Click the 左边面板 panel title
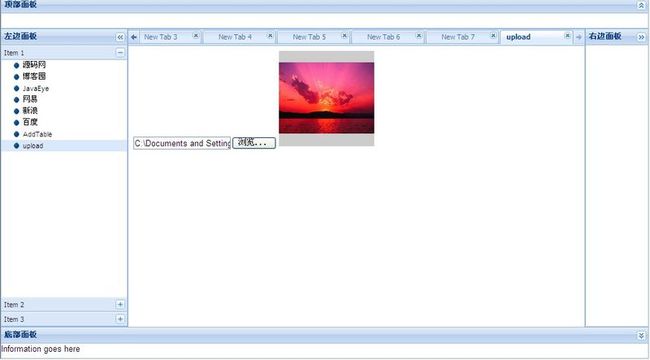The image size is (650, 360). point(20,36)
